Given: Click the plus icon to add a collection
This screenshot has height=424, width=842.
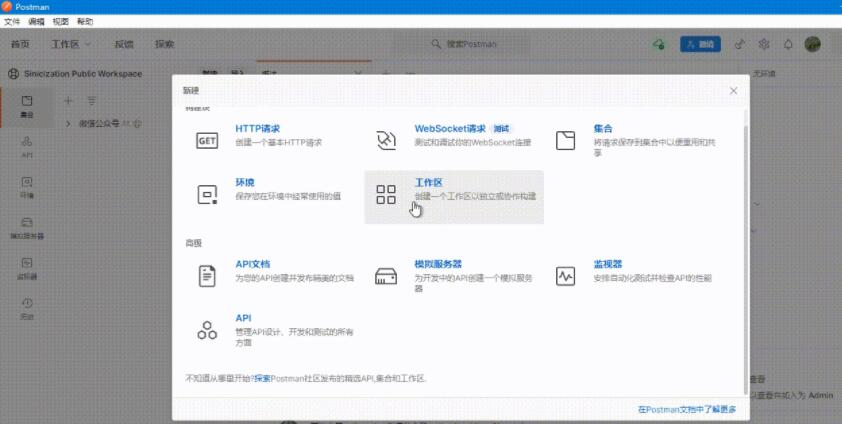Looking at the screenshot, I should [x=68, y=101].
